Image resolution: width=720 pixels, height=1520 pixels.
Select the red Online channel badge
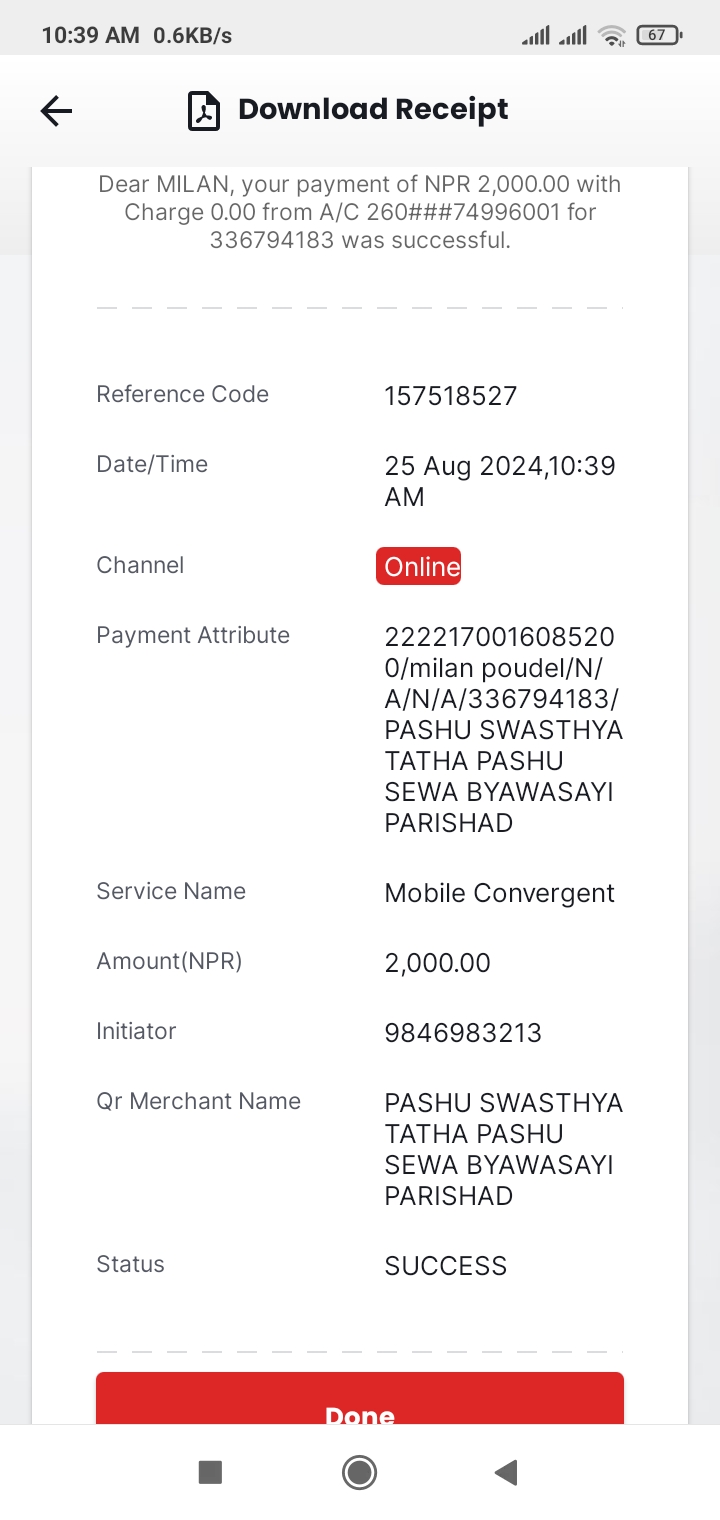coord(419,566)
